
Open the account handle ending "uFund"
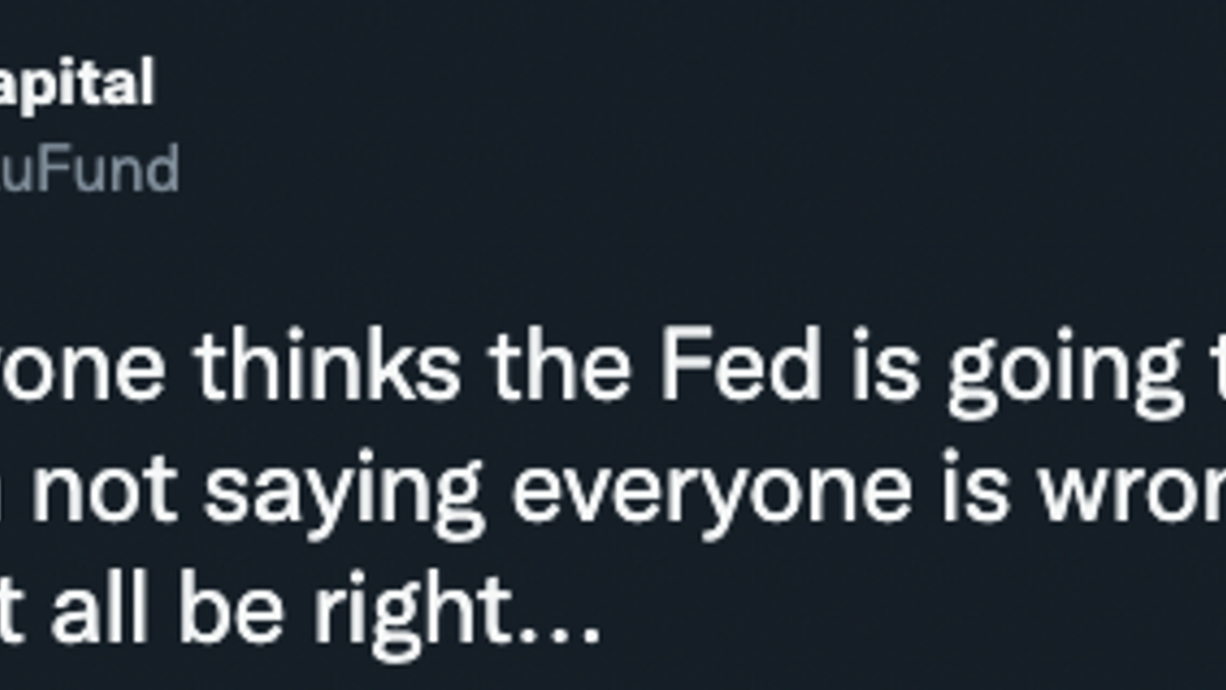[x=88, y=168]
